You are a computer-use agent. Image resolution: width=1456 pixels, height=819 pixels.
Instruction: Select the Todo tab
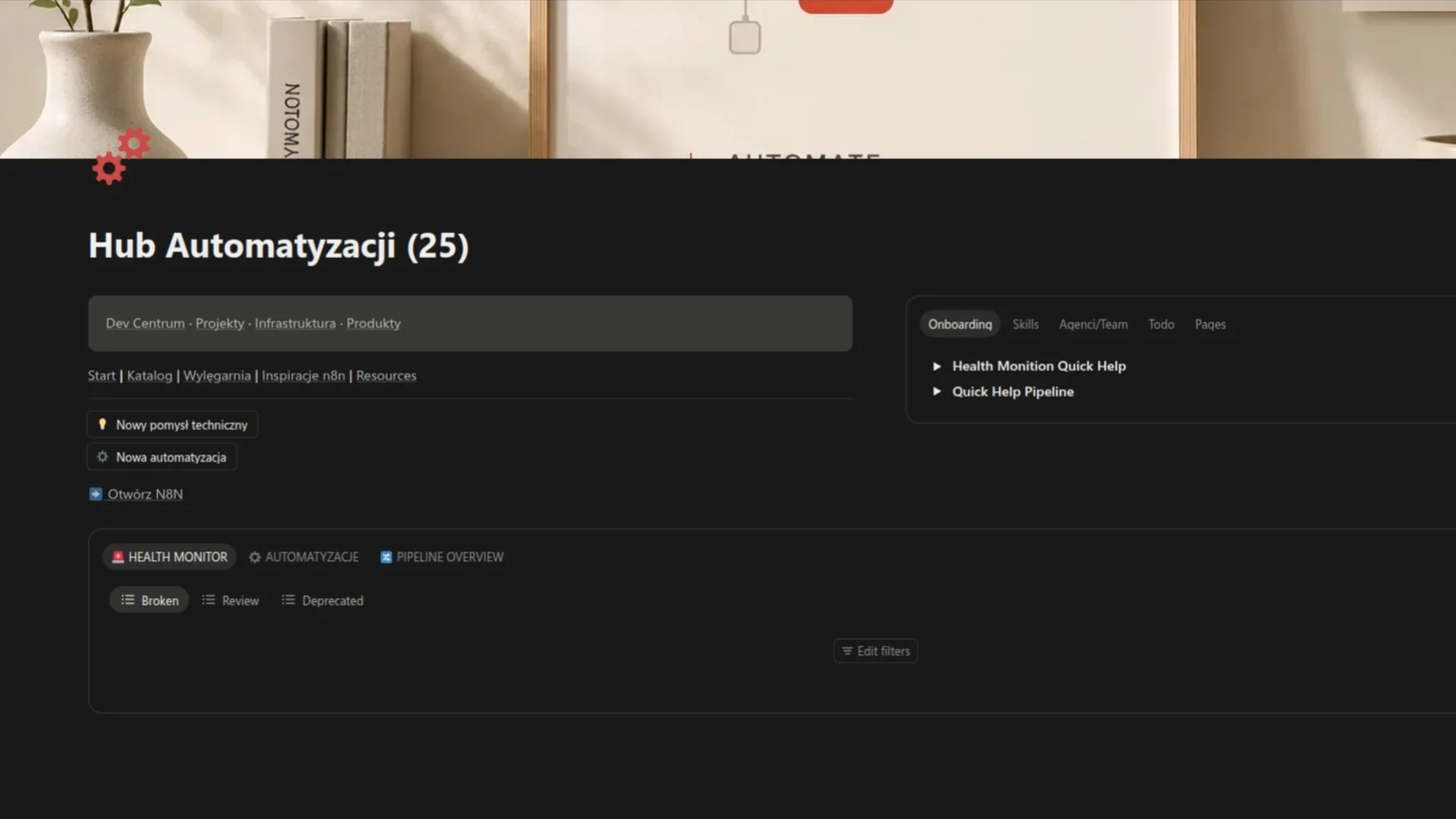coord(1161,324)
